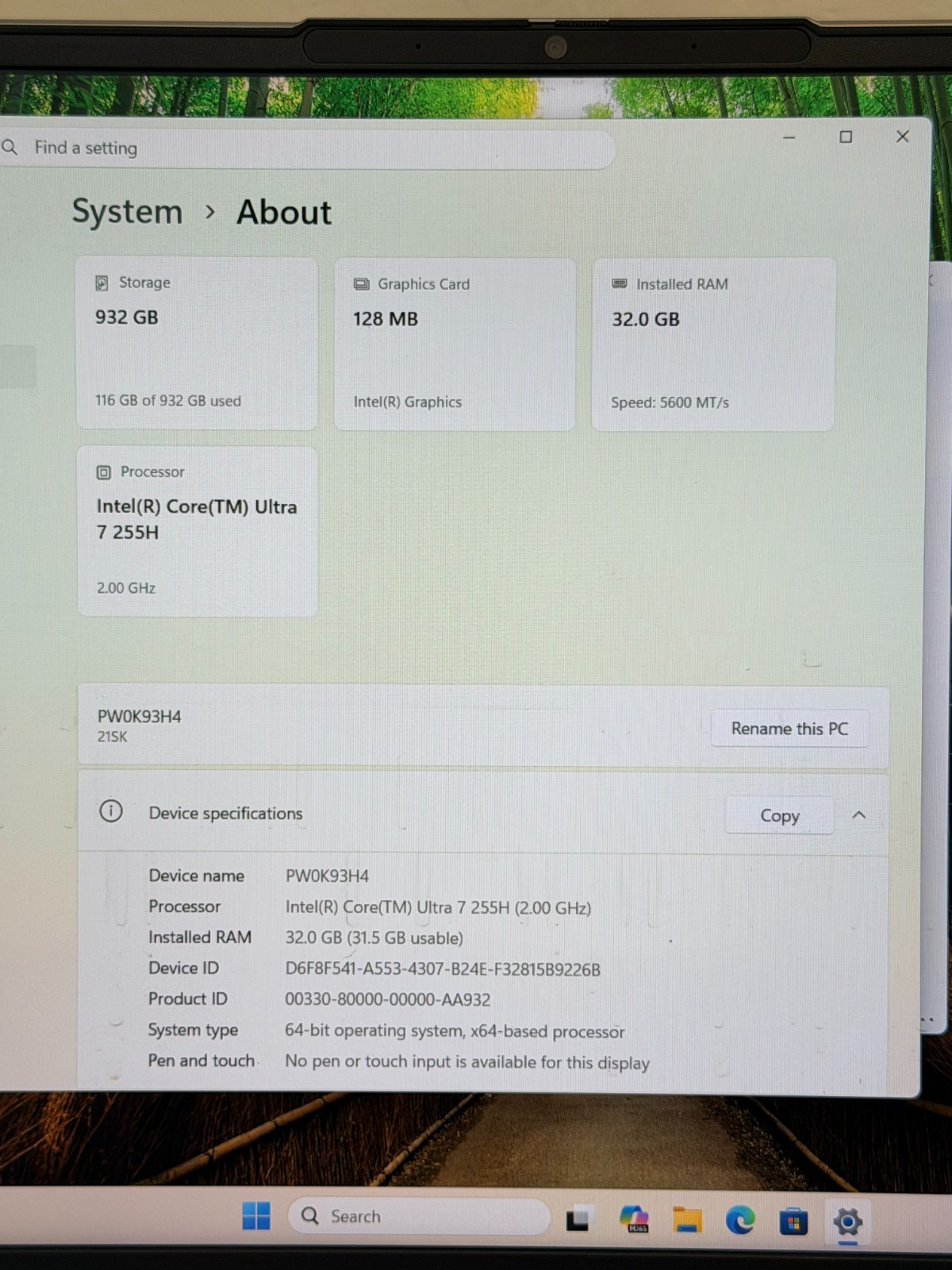The width and height of the screenshot is (952, 1270).
Task: Click the Device specifications info icon
Action: click(111, 811)
